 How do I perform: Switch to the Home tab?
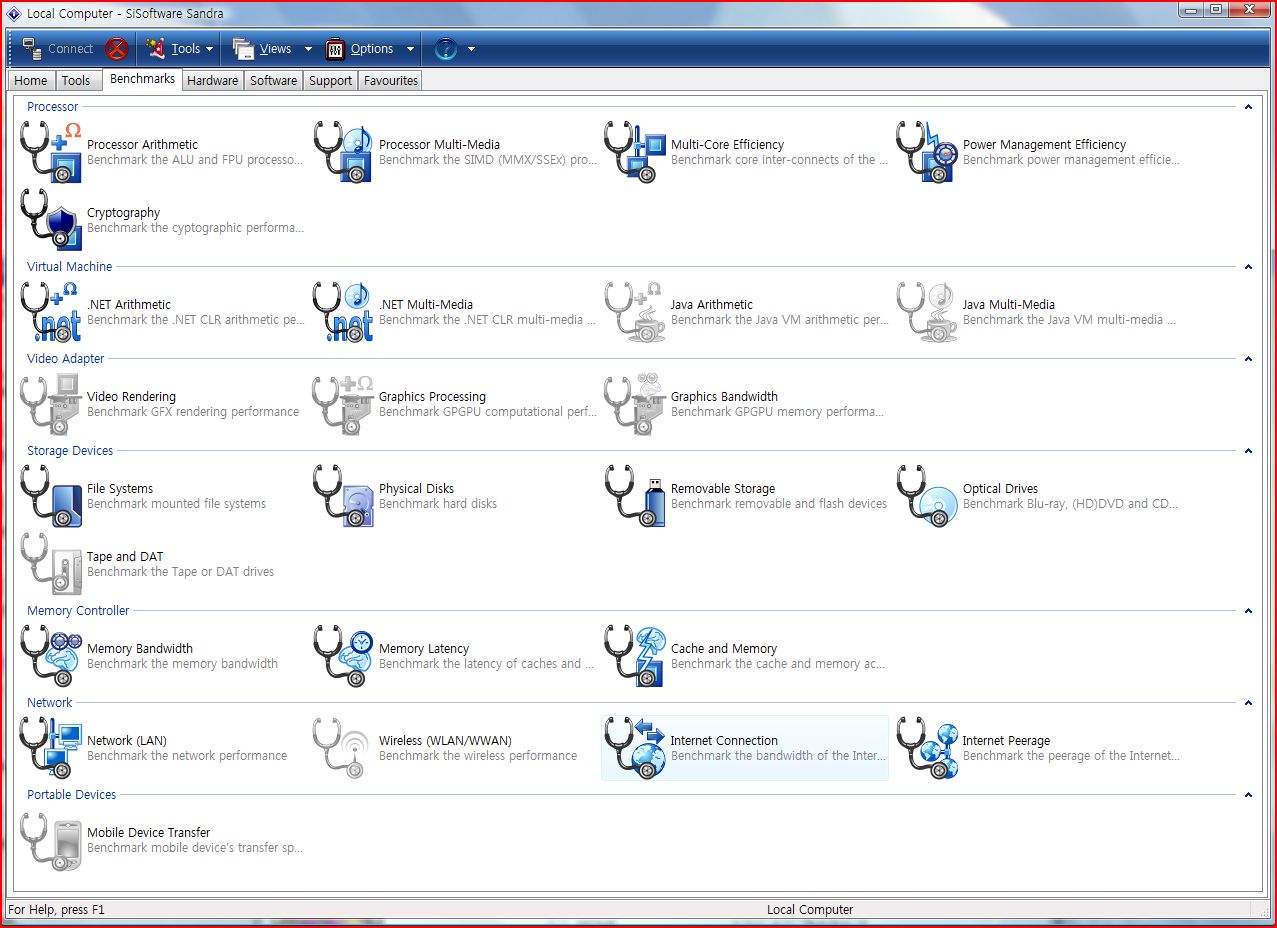[x=31, y=81]
